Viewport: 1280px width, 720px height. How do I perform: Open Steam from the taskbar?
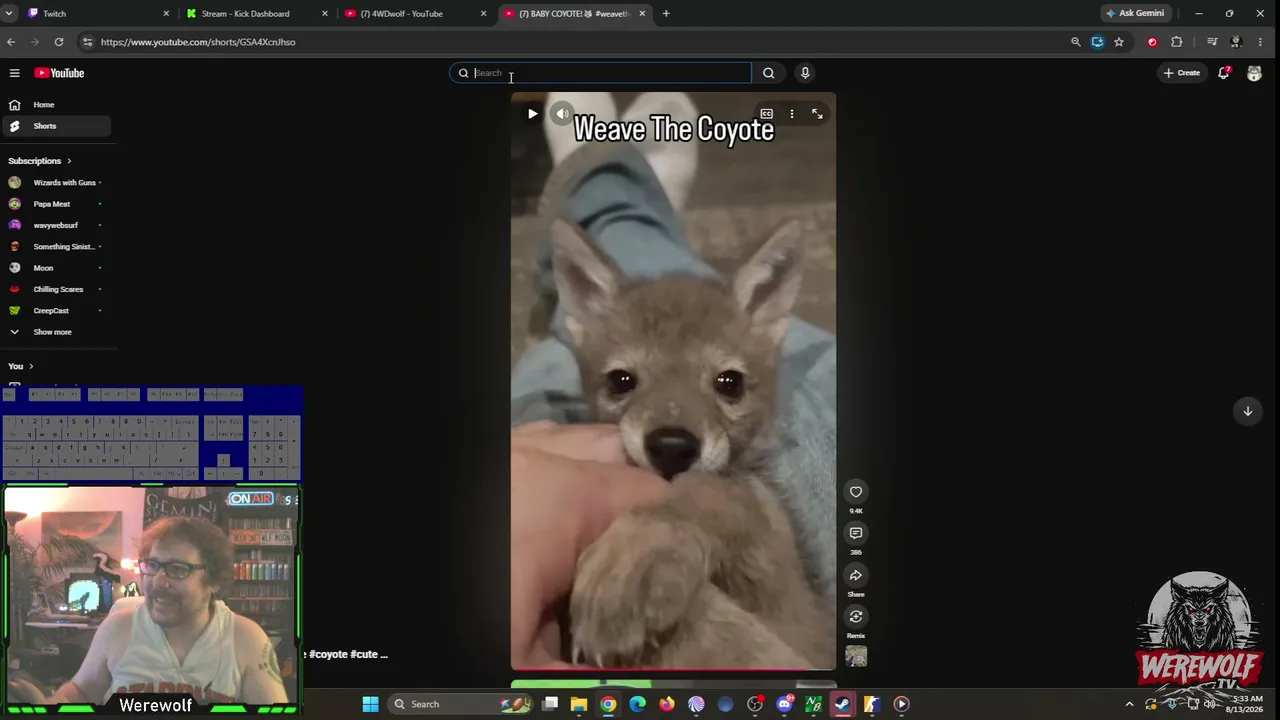point(843,704)
